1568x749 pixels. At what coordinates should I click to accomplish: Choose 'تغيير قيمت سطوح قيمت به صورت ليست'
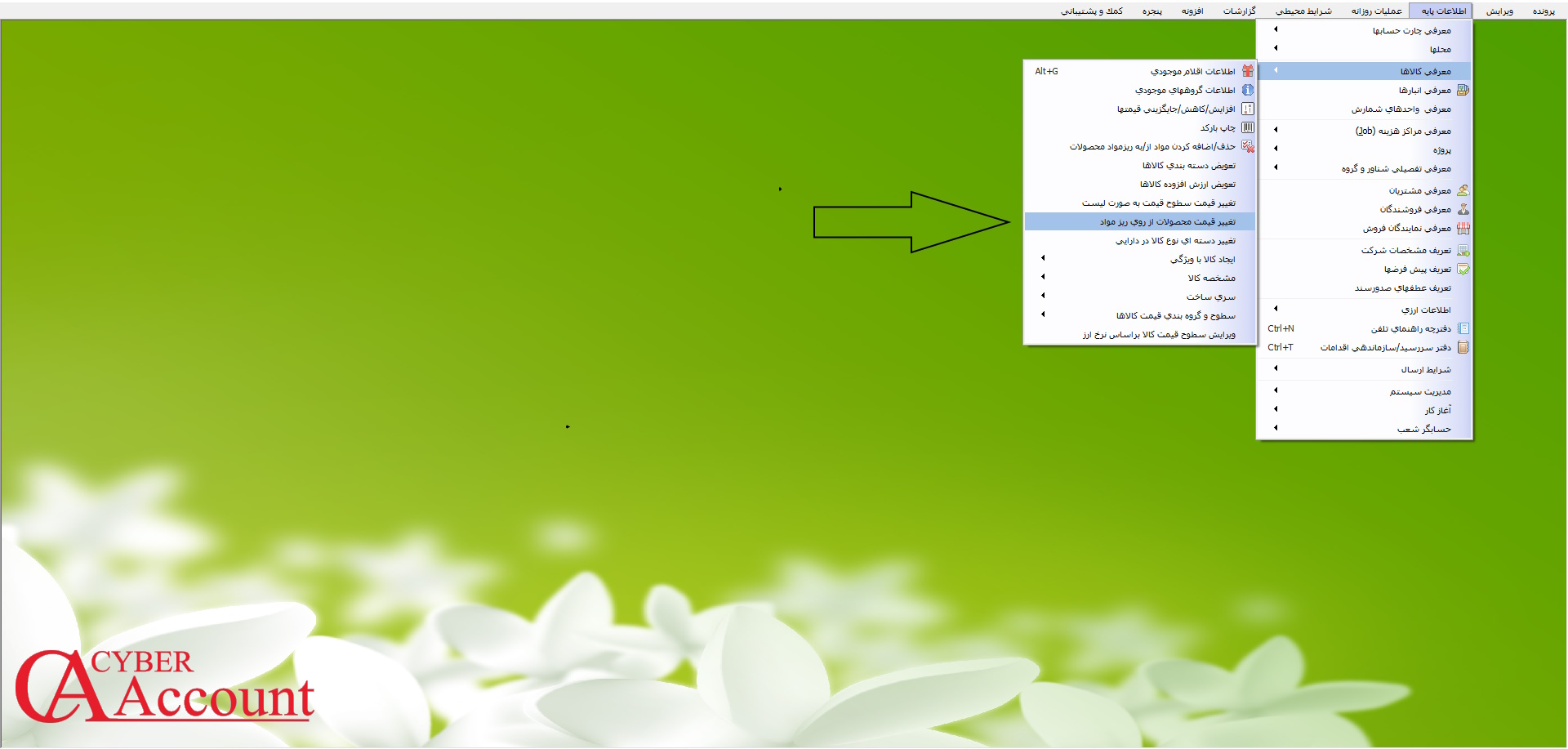click(1139, 203)
